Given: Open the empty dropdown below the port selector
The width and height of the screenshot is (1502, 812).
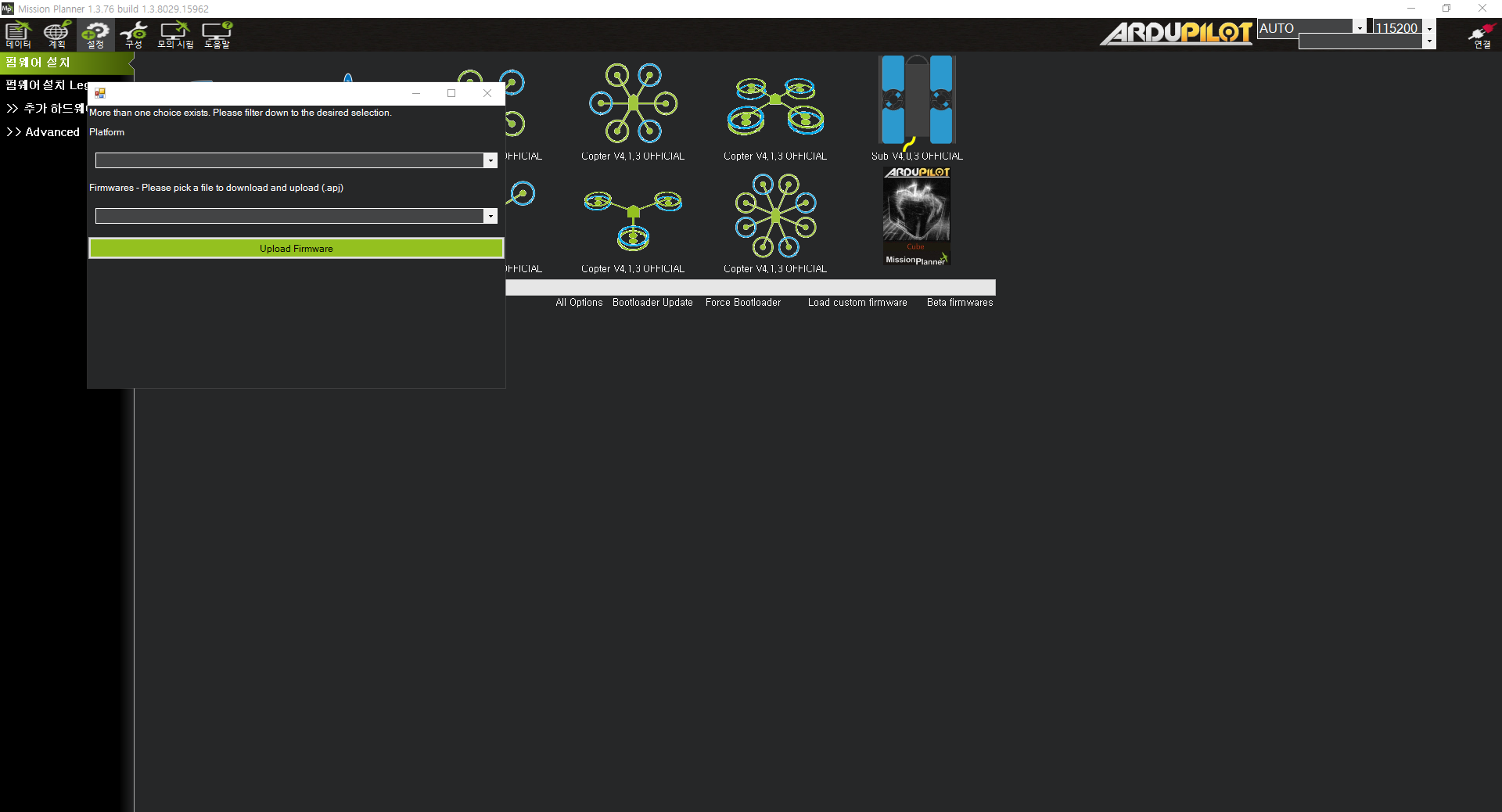Looking at the screenshot, I should click(1429, 41).
